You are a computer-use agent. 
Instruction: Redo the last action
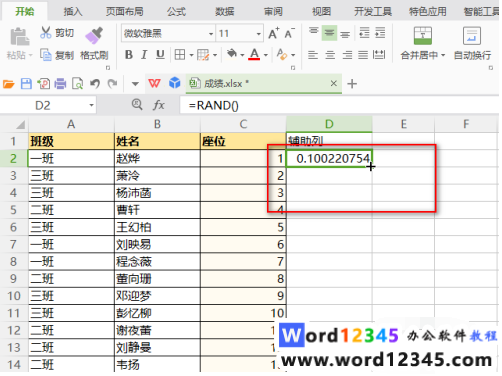coord(112,84)
